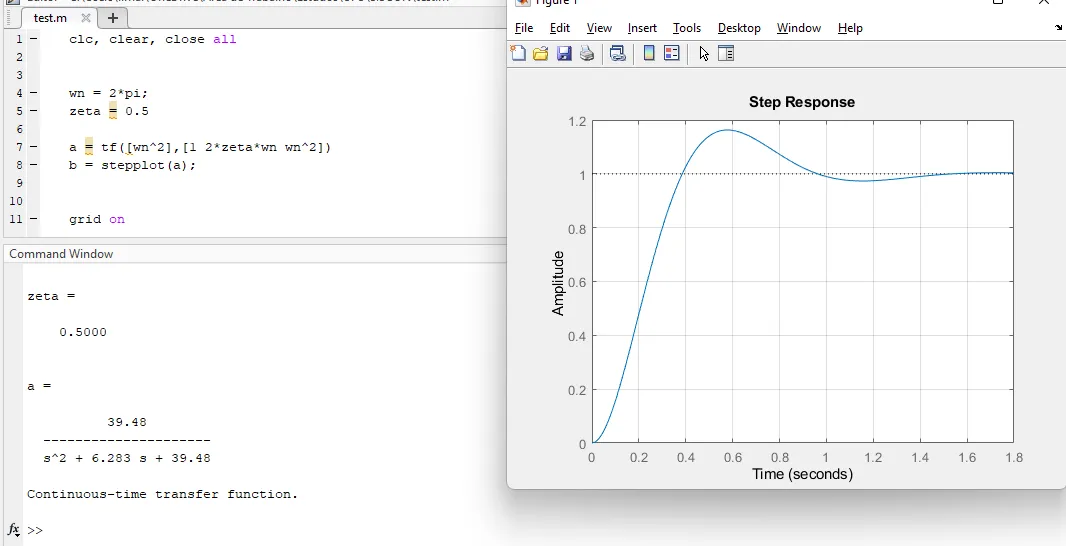This screenshot has width=1066, height=546.
Task: Click the Insert Legend icon
Action: tap(672, 54)
